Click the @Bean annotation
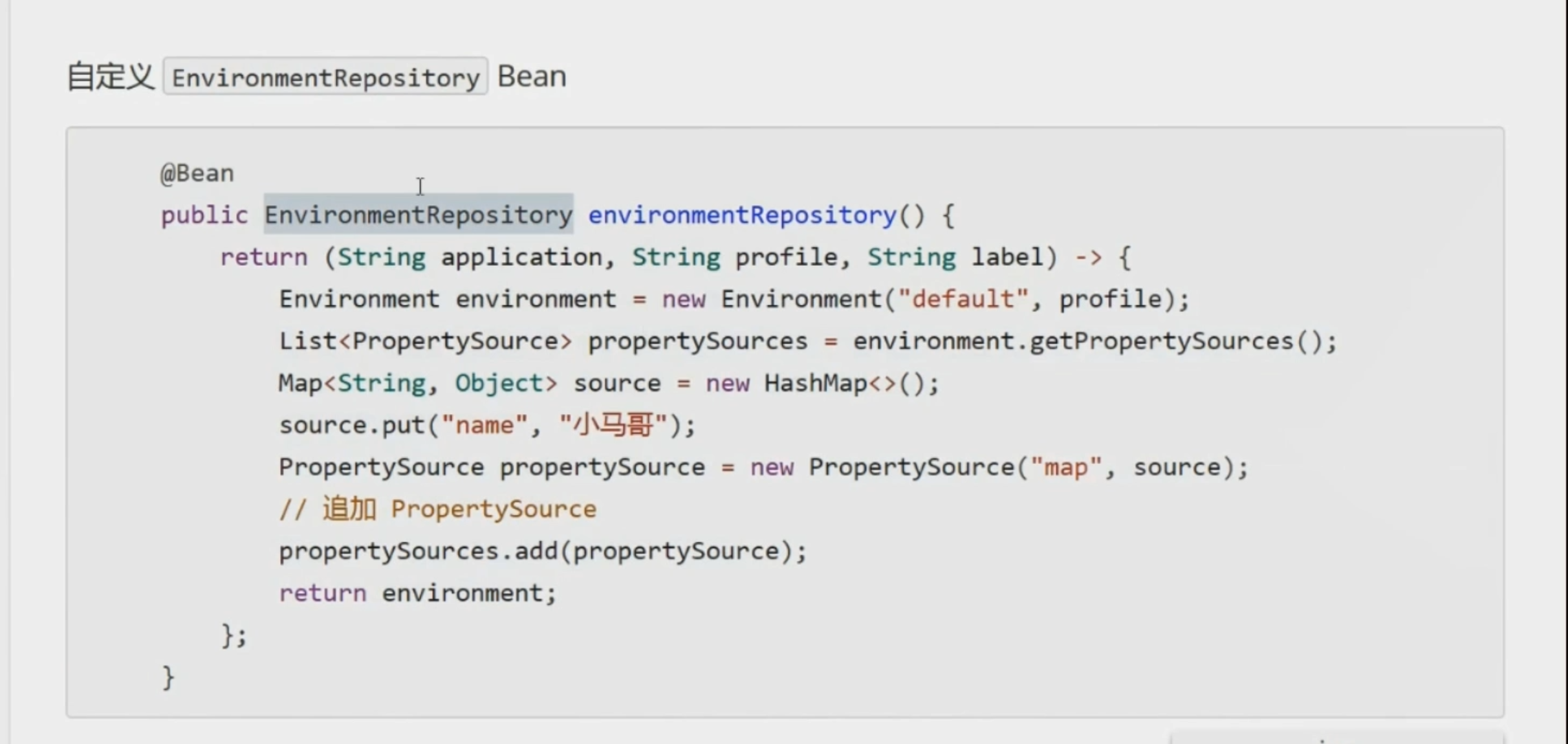The width and height of the screenshot is (1568, 744). (197, 173)
